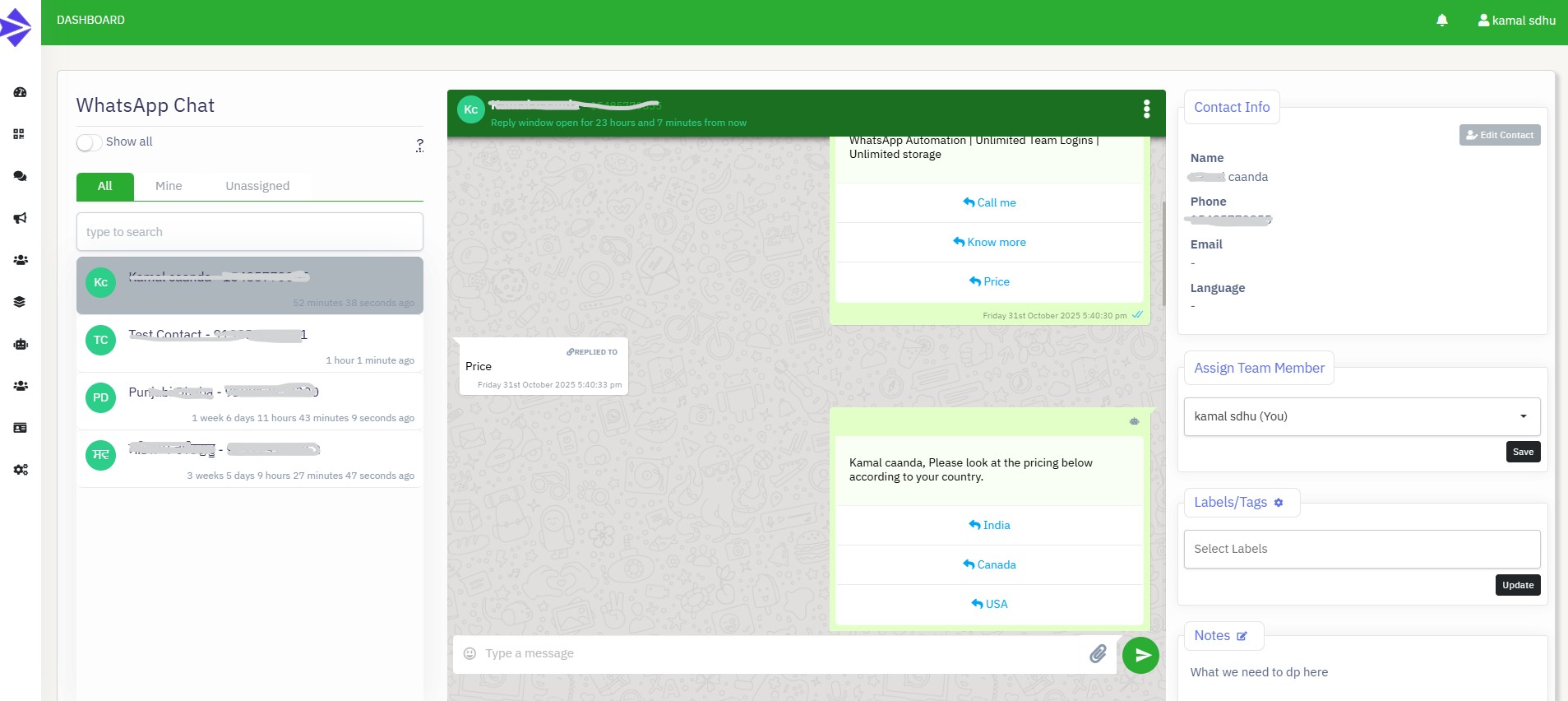Open the app logo home link

[x=16, y=27]
